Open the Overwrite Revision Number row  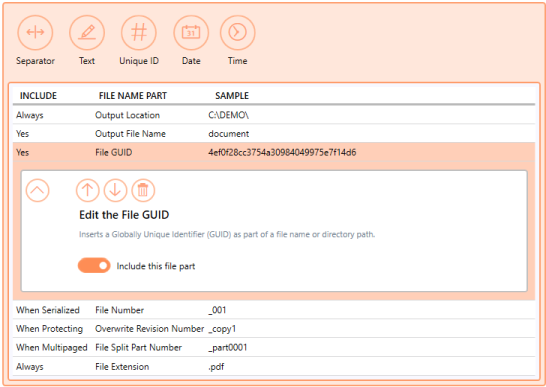(274, 328)
